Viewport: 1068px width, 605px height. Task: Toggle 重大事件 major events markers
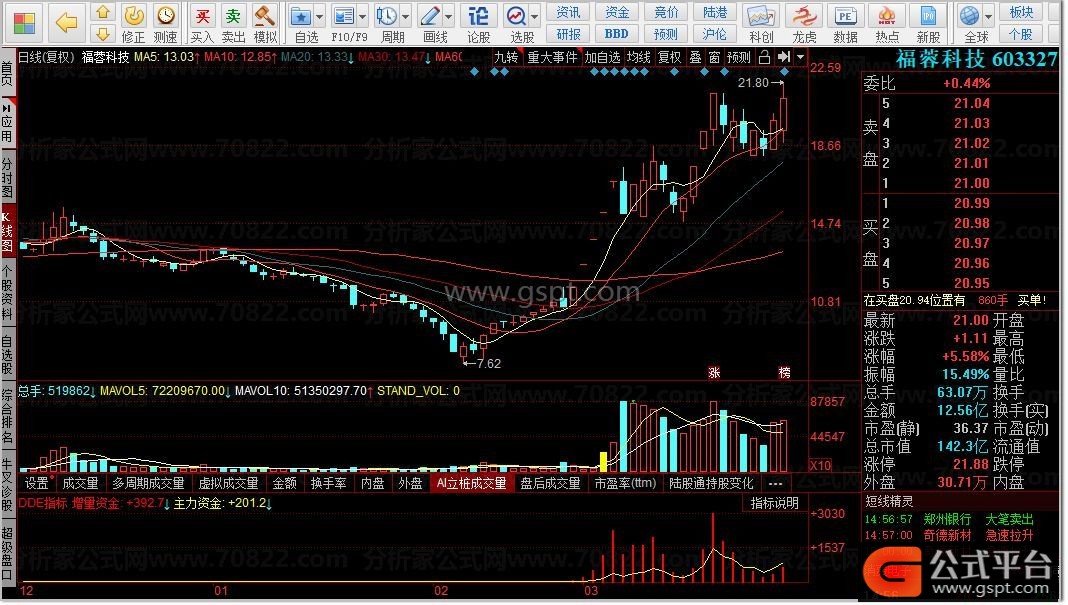click(x=552, y=57)
